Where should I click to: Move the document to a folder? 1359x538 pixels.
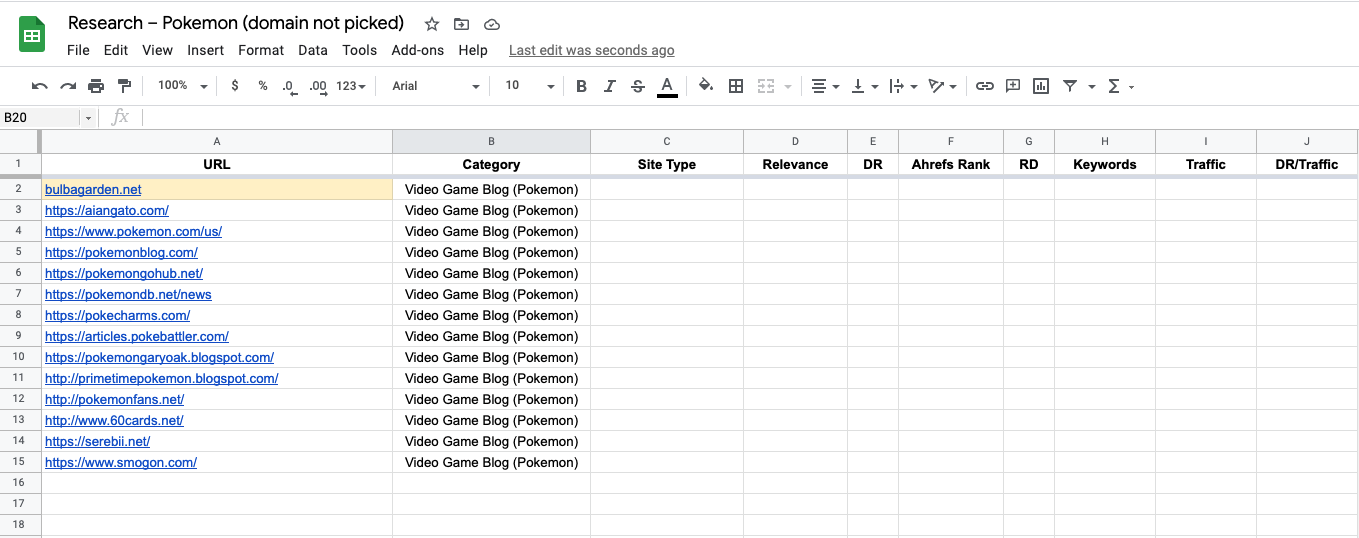tap(461, 24)
